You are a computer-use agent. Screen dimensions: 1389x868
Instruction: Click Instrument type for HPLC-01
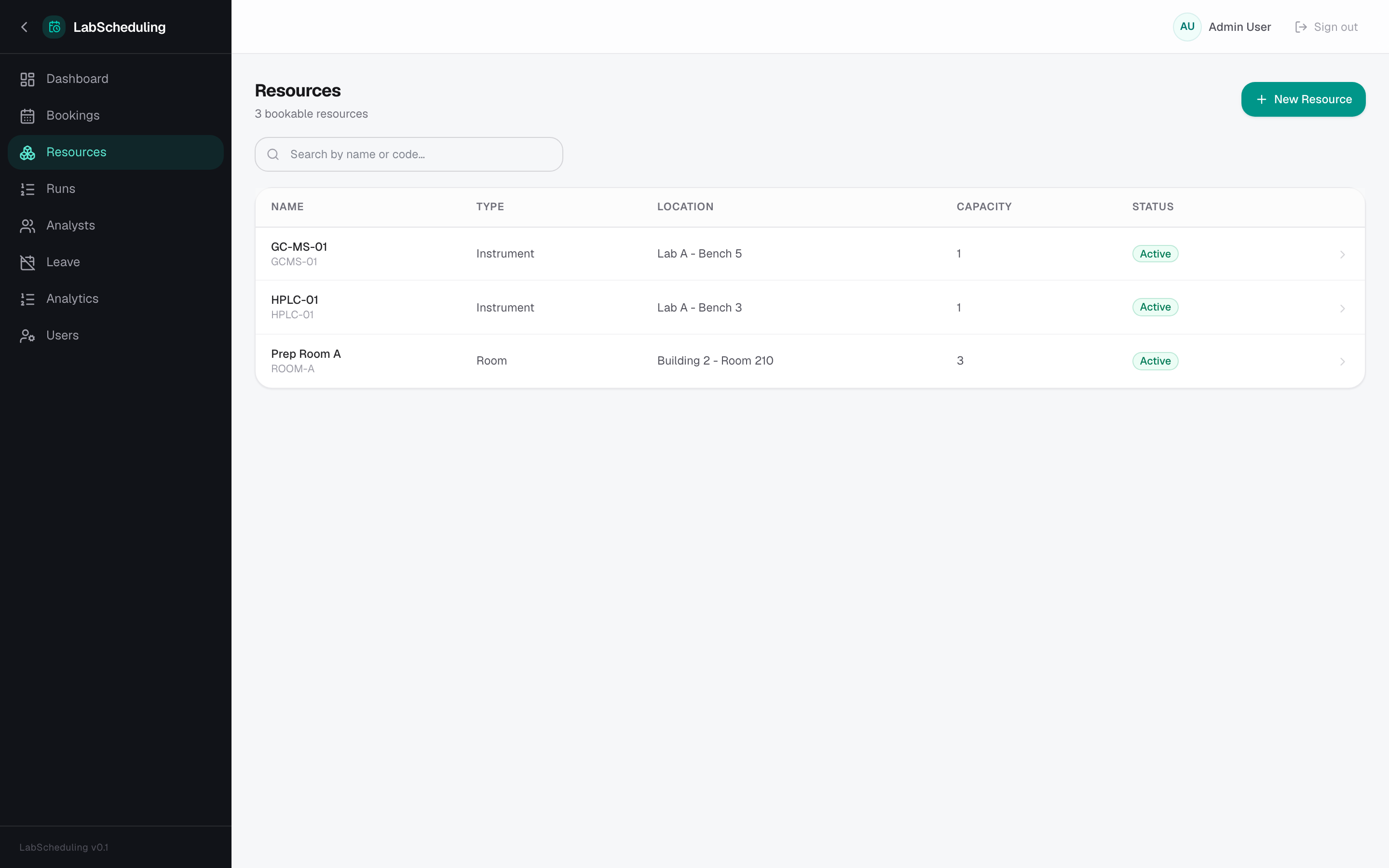pyautogui.click(x=505, y=308)
